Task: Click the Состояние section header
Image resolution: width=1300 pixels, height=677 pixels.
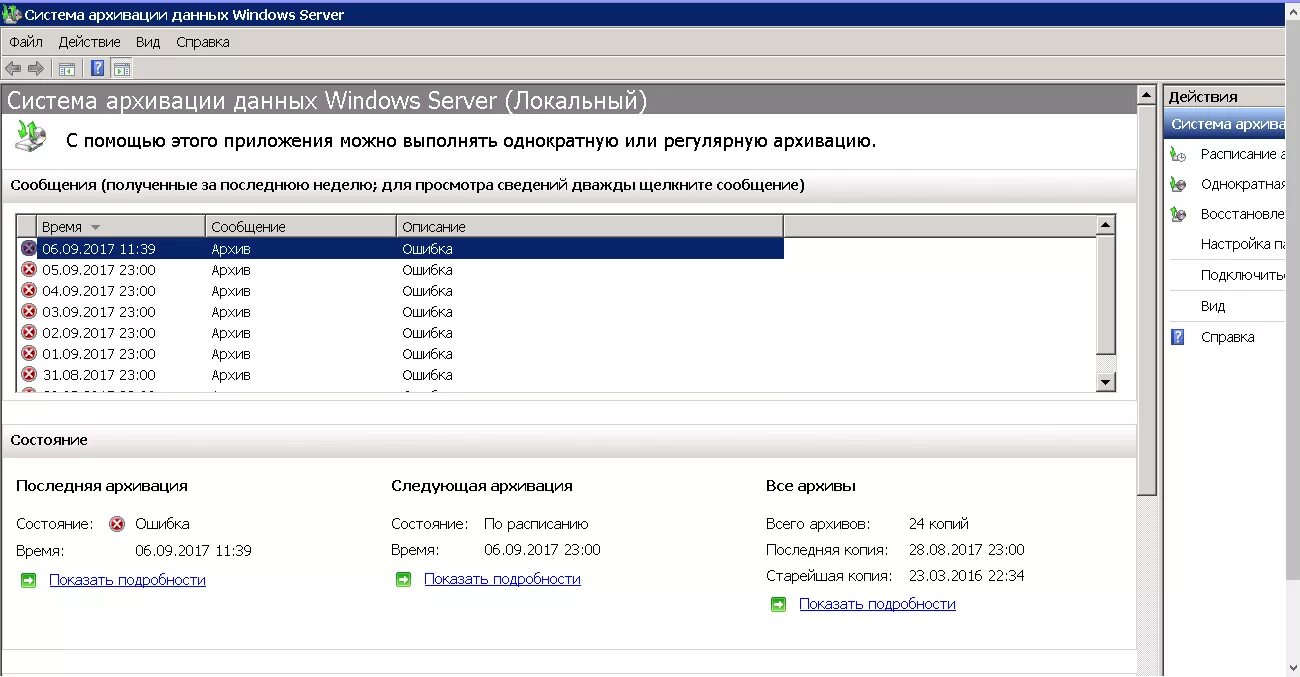Action: coord(569,440)
